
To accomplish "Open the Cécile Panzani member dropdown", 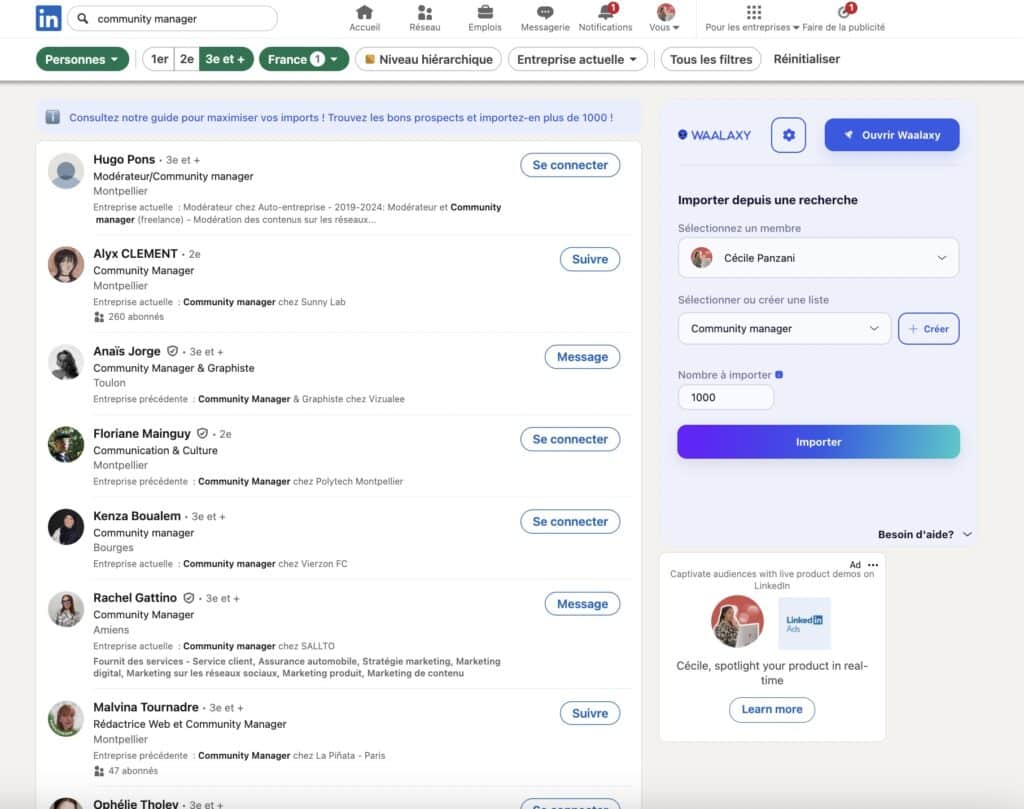I will [x=818, y=258].
